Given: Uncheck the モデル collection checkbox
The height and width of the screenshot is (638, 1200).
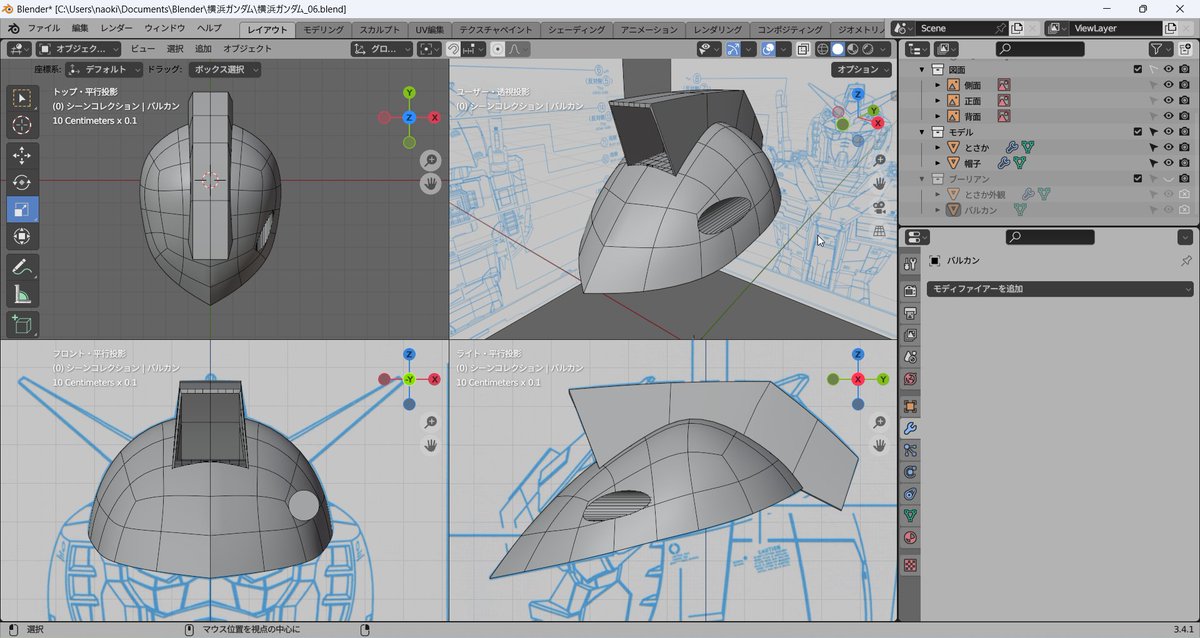Looking at the screenshot, I should click(1137, 131).
